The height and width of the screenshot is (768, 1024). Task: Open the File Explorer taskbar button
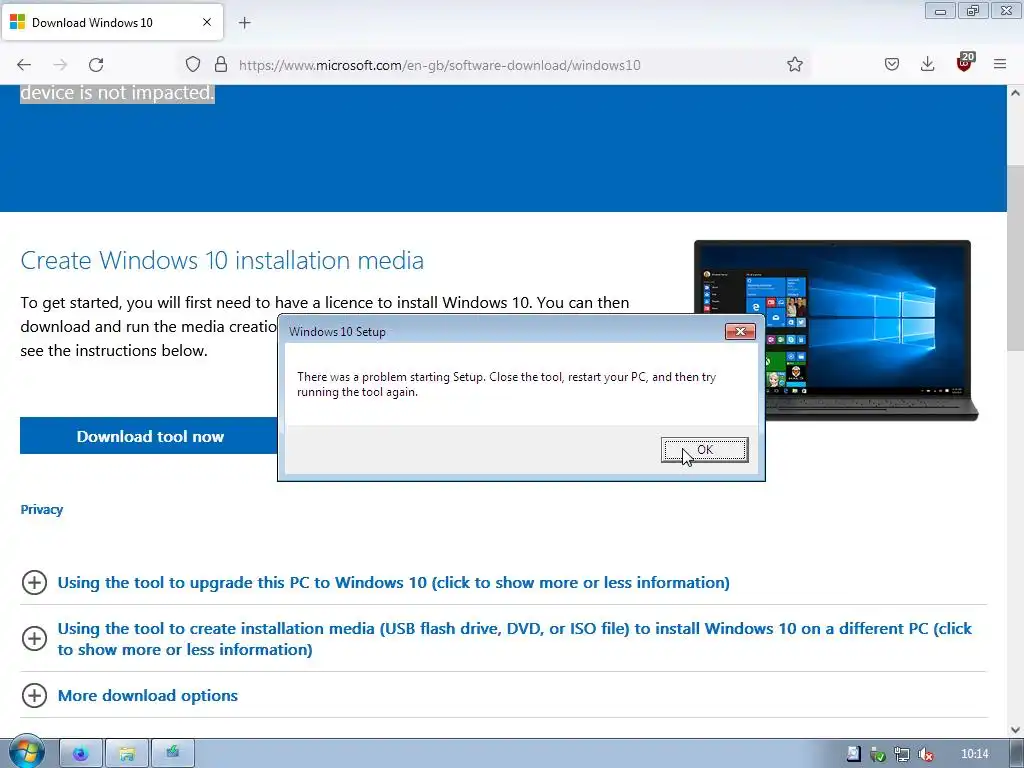click(x=127, y=754)
